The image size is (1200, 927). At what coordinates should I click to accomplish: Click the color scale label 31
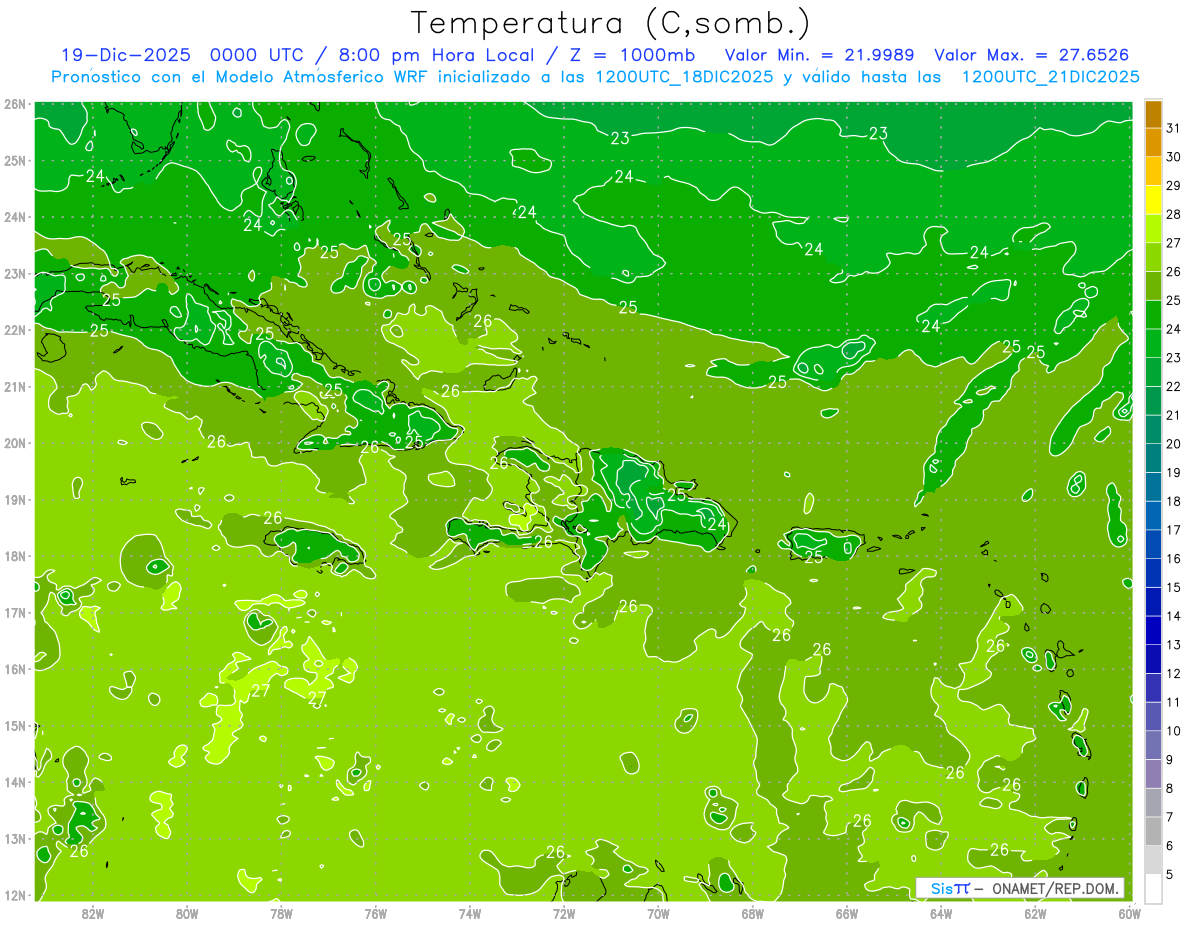1174,128
